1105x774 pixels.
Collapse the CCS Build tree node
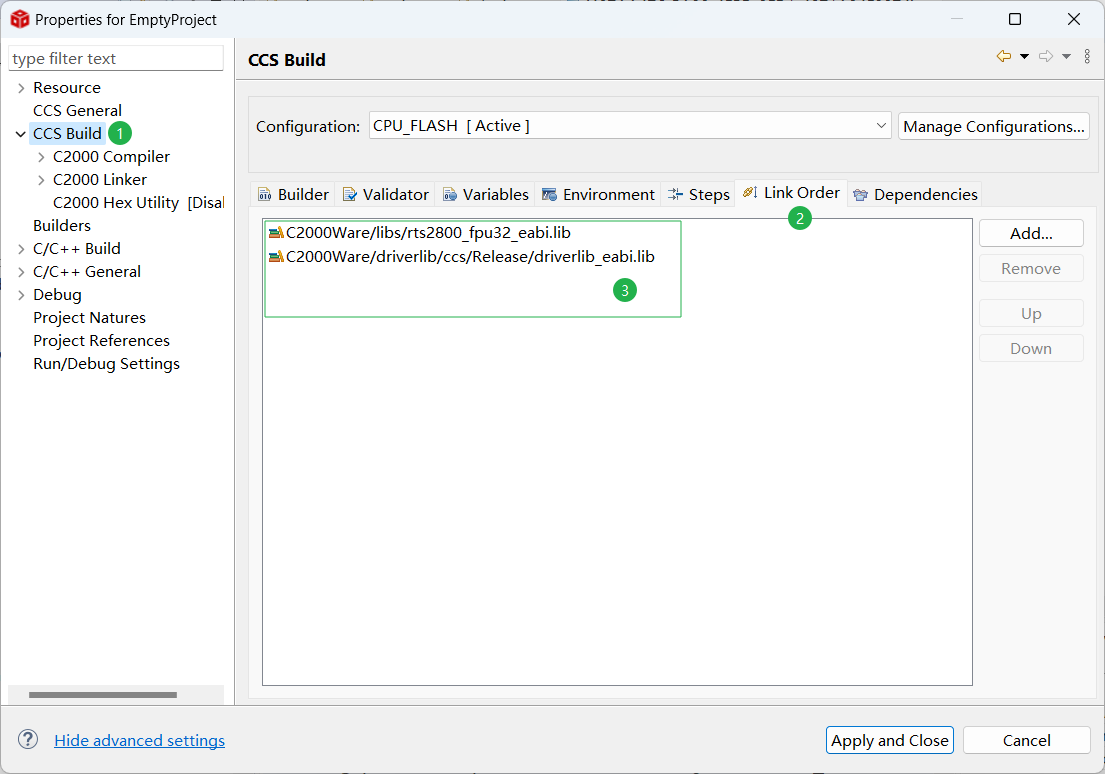[x=21, y=134]
